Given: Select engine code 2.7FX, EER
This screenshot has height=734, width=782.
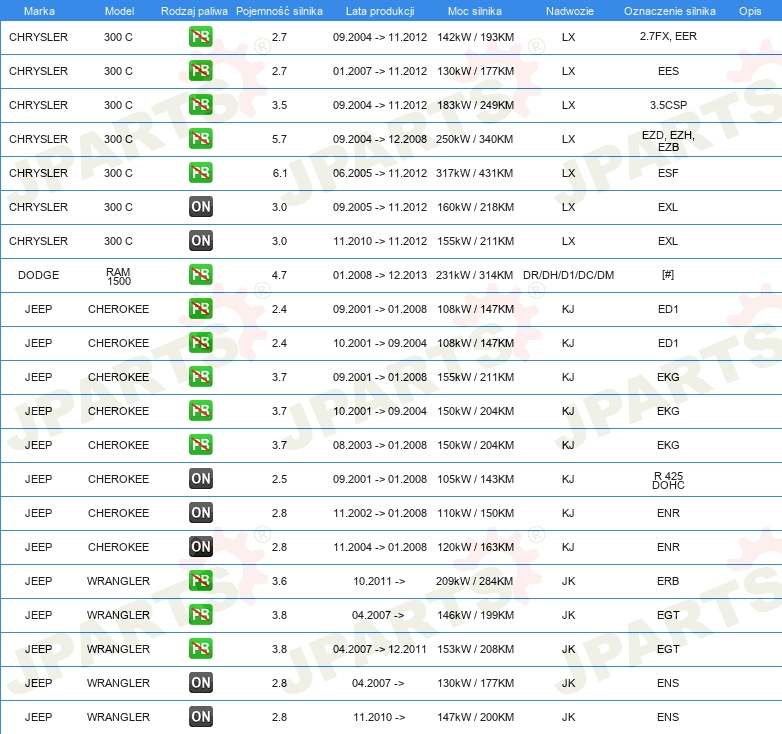Looking at the screenshot, I should (668, 36).
